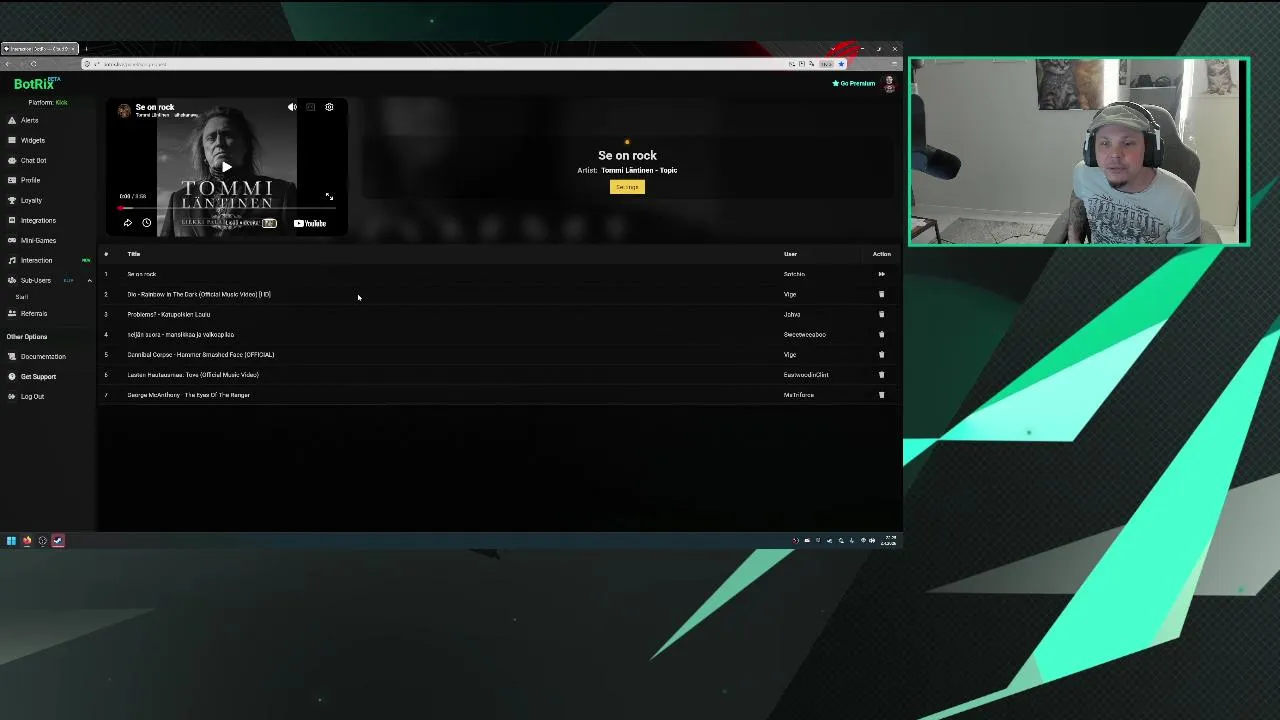Open a new browser tab

[x=86, y=48]
